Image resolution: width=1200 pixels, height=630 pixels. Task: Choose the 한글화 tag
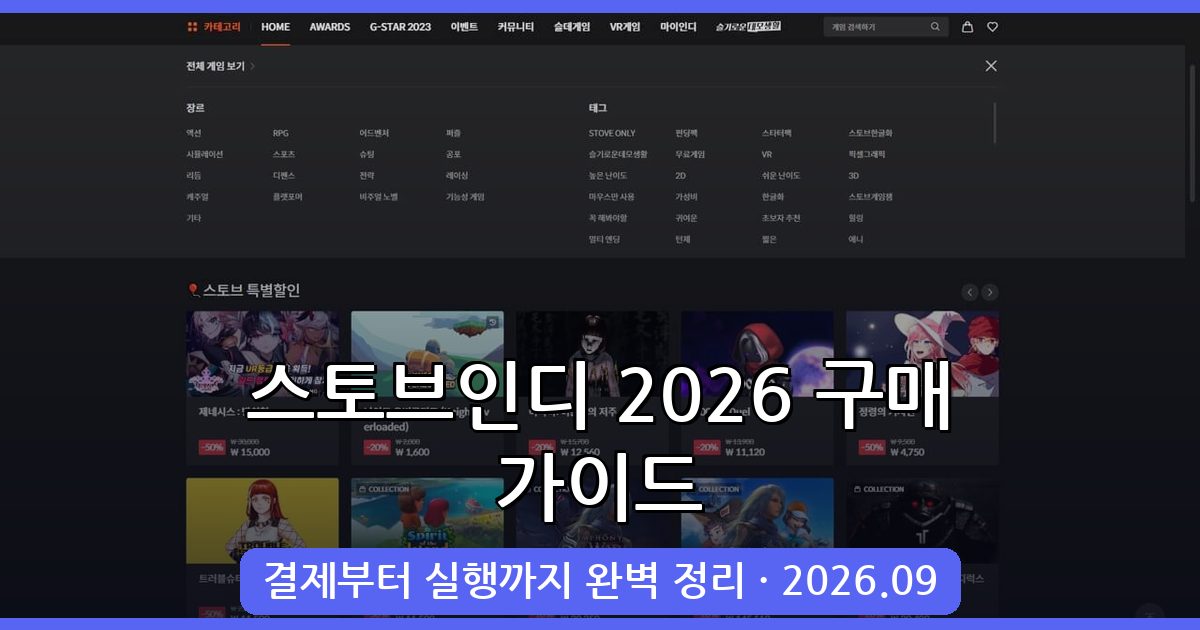(x=773, y=197)
